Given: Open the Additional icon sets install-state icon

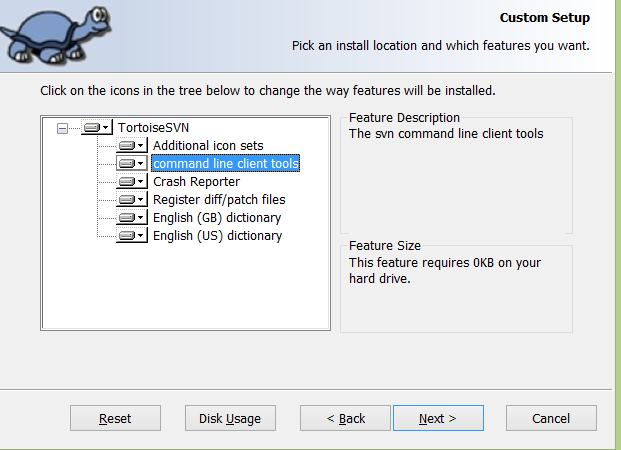Looking at the screenshot, I should coord(132,146).
